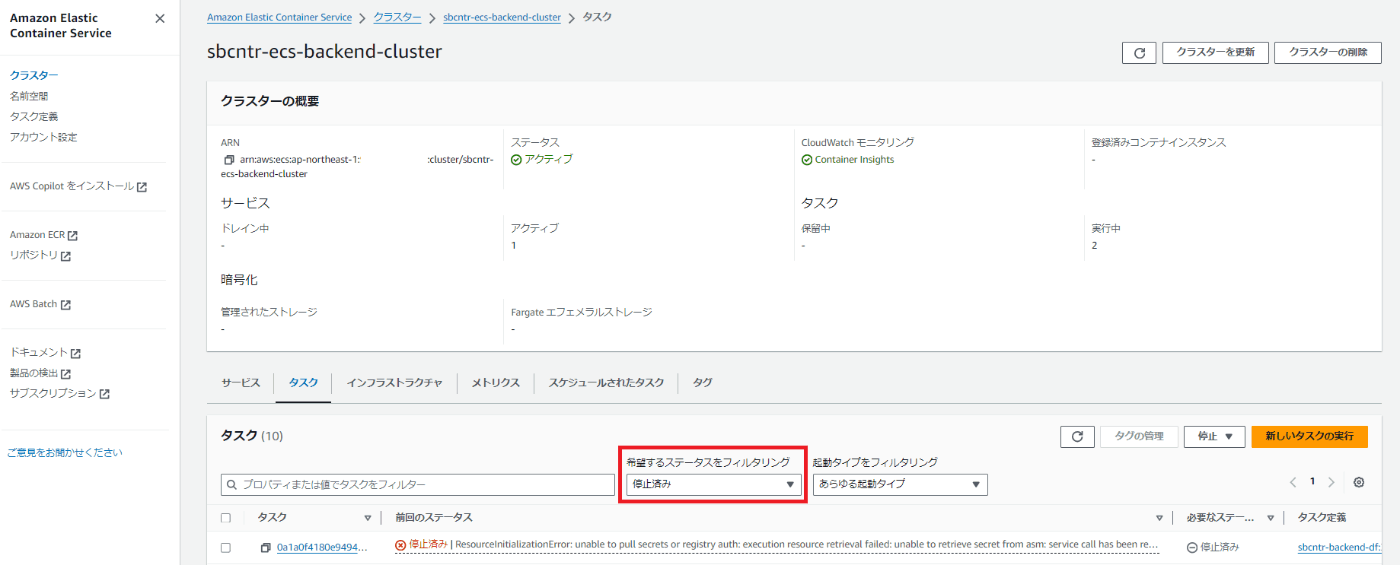Click active services count 1

[x=514, y=245]
